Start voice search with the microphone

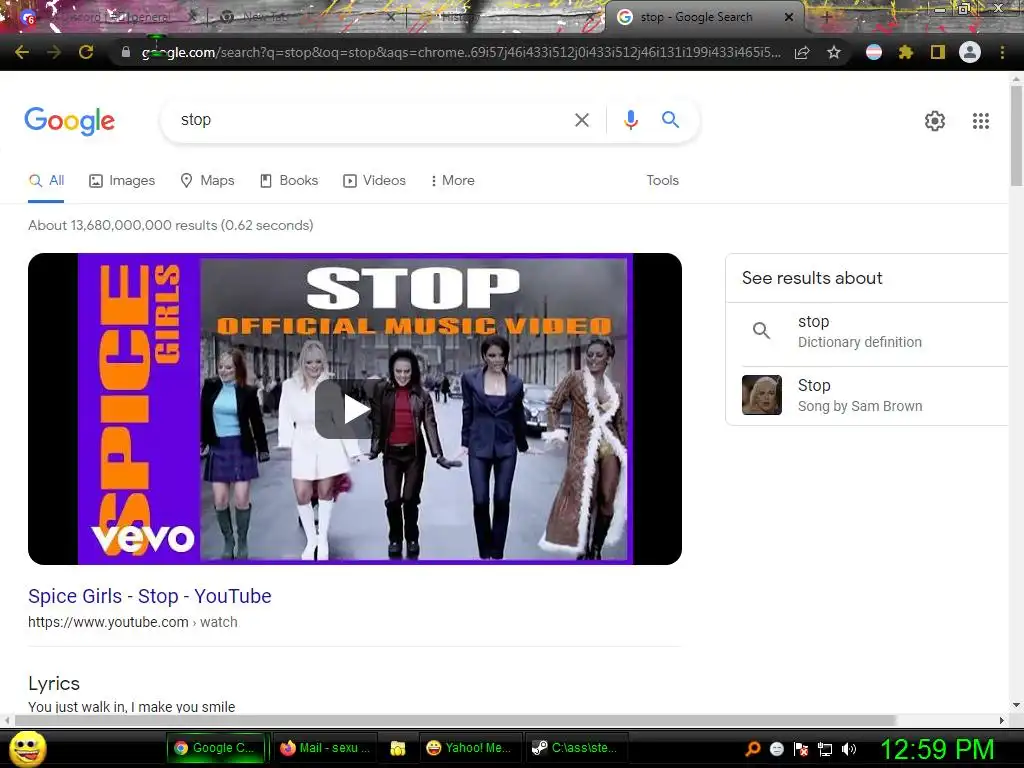(x=630, y=120)
